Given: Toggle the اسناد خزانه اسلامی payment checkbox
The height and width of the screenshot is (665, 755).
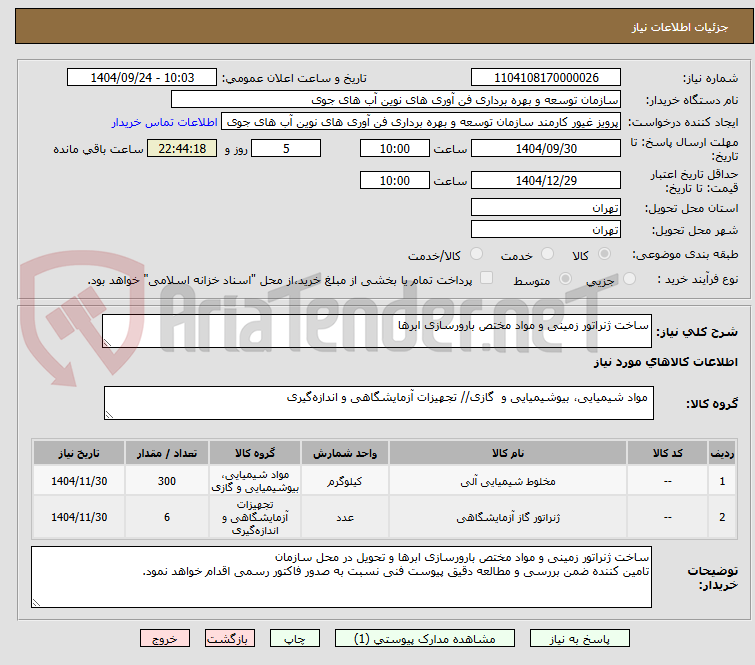Looking at the screenshot, I should pyautogui.click(x=486, y=278).
